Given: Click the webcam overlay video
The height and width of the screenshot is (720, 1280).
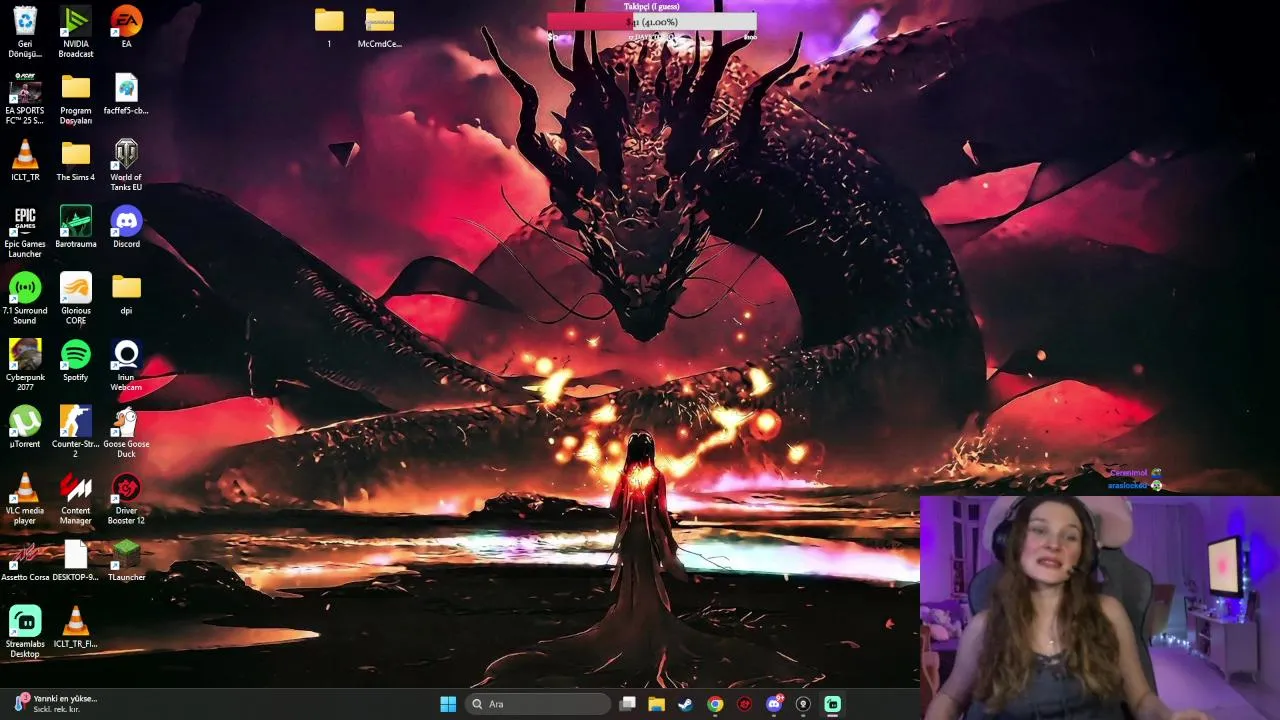Looking at the screenshot, I should 1100,607.
